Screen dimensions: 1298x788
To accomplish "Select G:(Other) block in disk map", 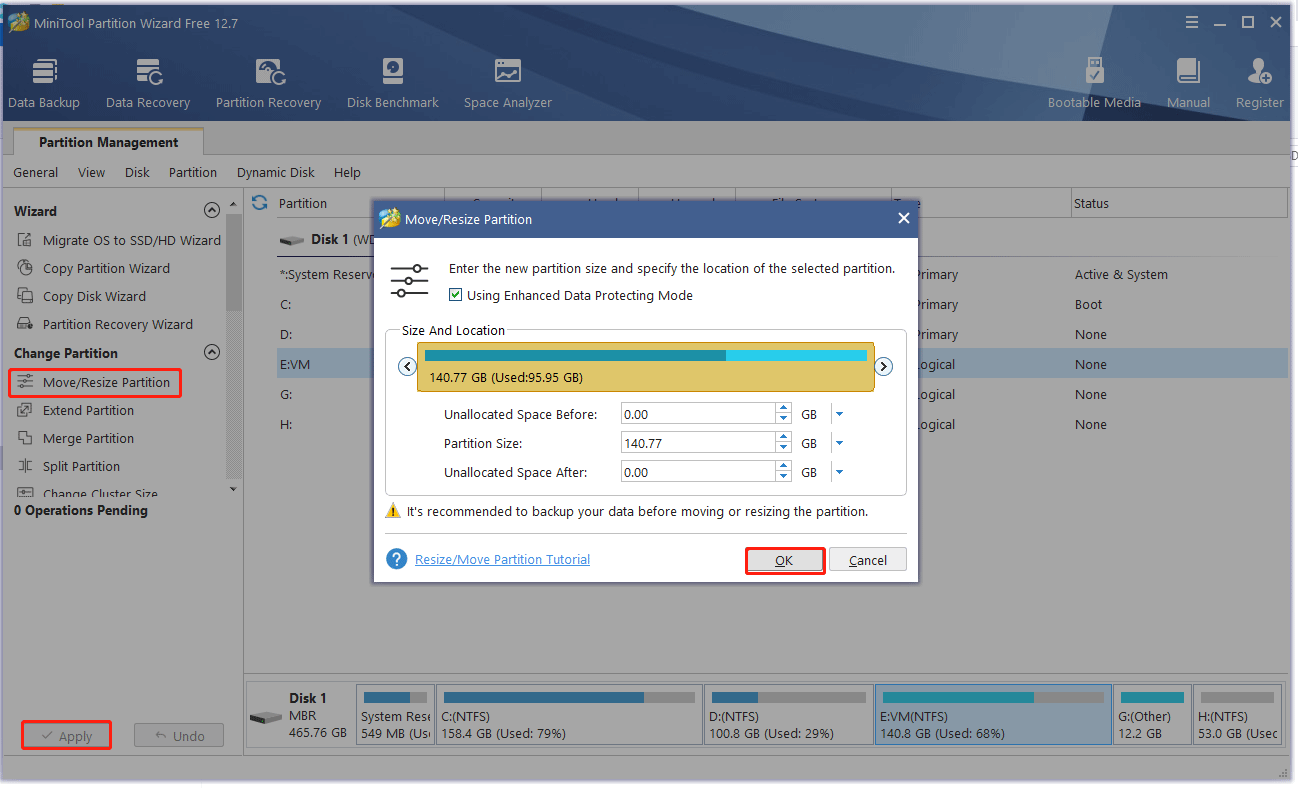I will pos(1153,714).
